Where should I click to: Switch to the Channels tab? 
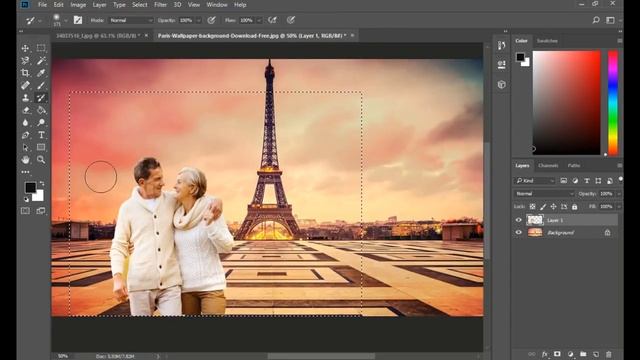(x=548, y=165)
